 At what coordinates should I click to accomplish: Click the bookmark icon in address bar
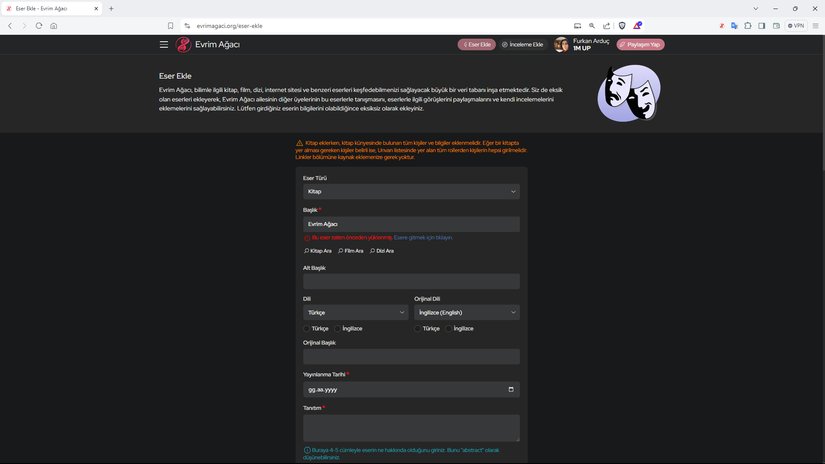(171, 25)
